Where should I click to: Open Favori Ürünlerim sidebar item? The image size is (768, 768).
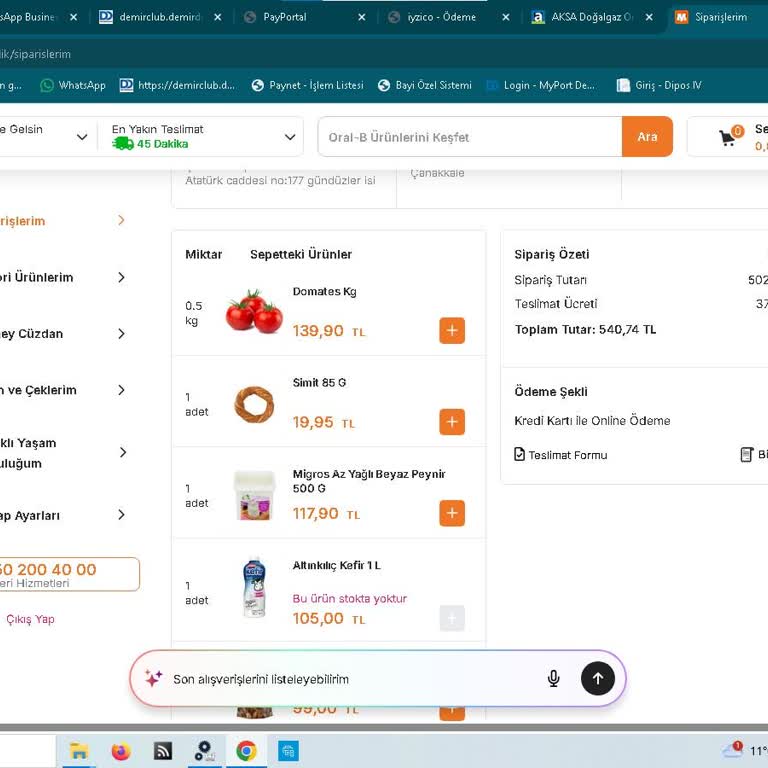click(63, 277)
